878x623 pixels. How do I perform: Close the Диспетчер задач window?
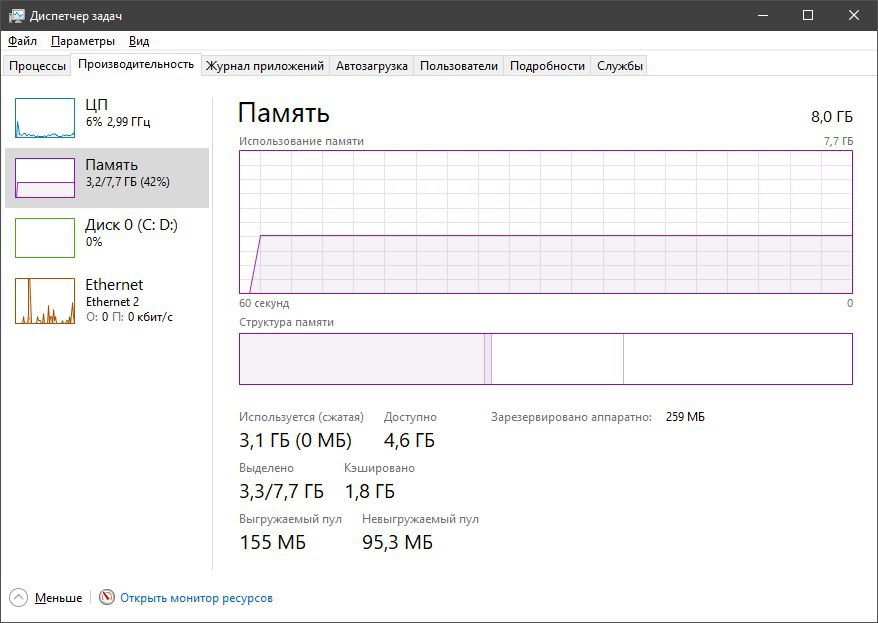[854, 15]
